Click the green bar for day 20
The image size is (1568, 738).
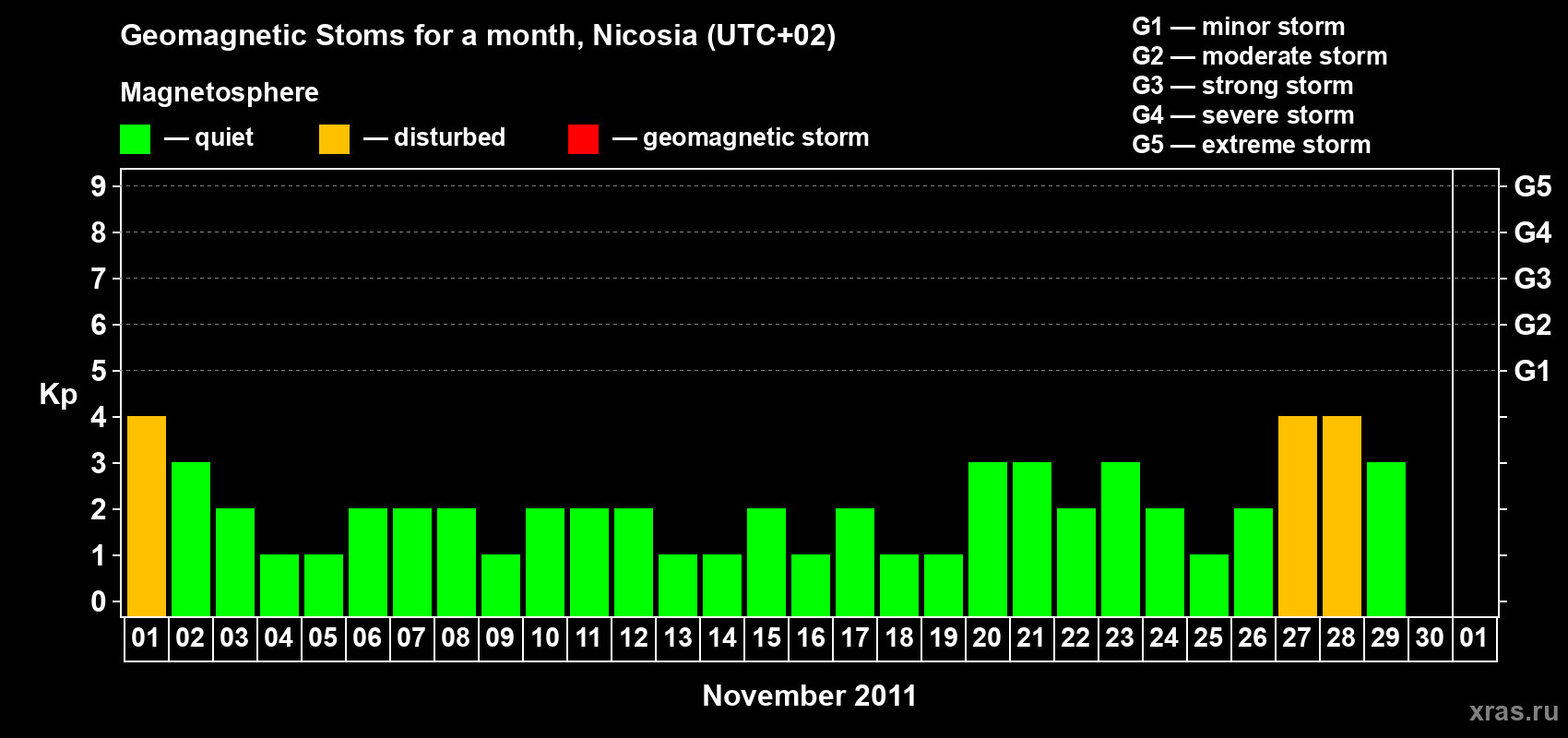pyautogui.click(x=988, y=540)
